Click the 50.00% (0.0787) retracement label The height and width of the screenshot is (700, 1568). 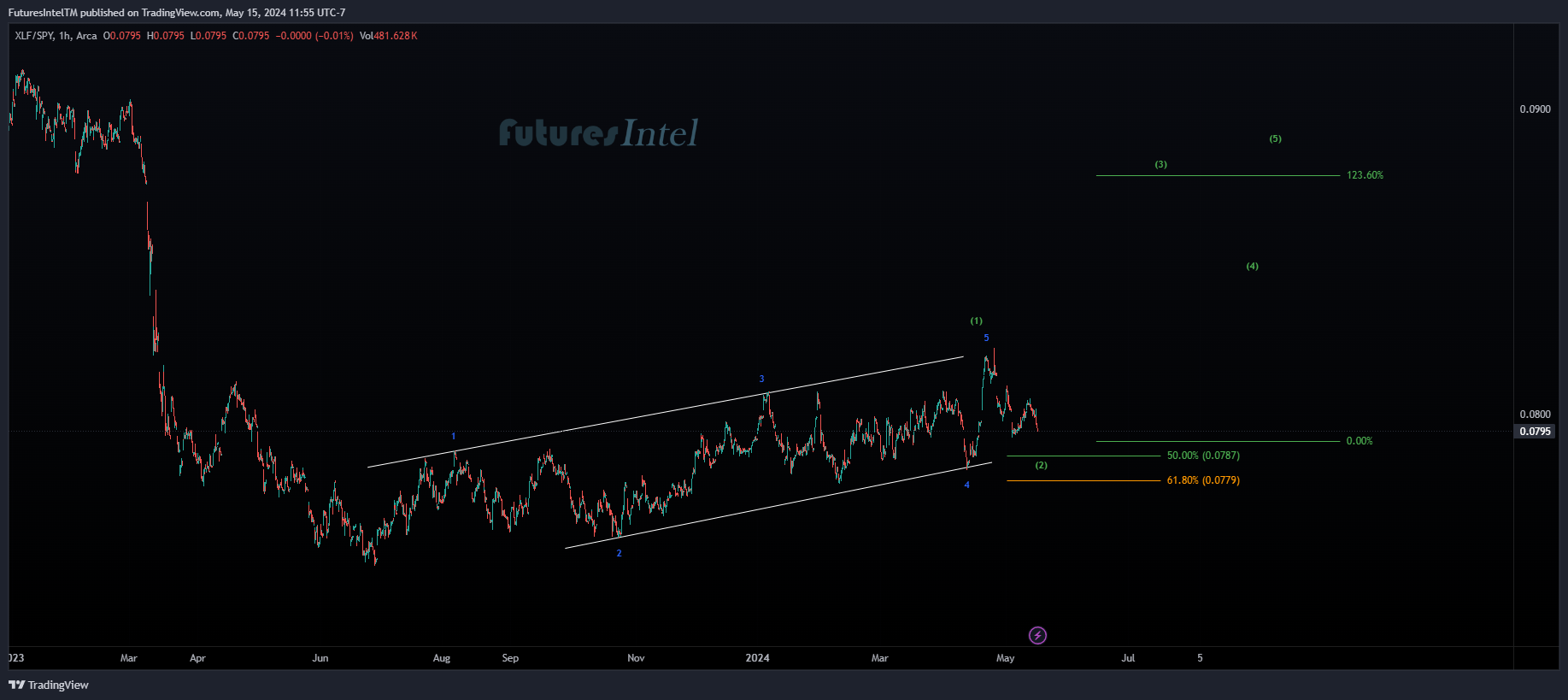click(1203, 456)
